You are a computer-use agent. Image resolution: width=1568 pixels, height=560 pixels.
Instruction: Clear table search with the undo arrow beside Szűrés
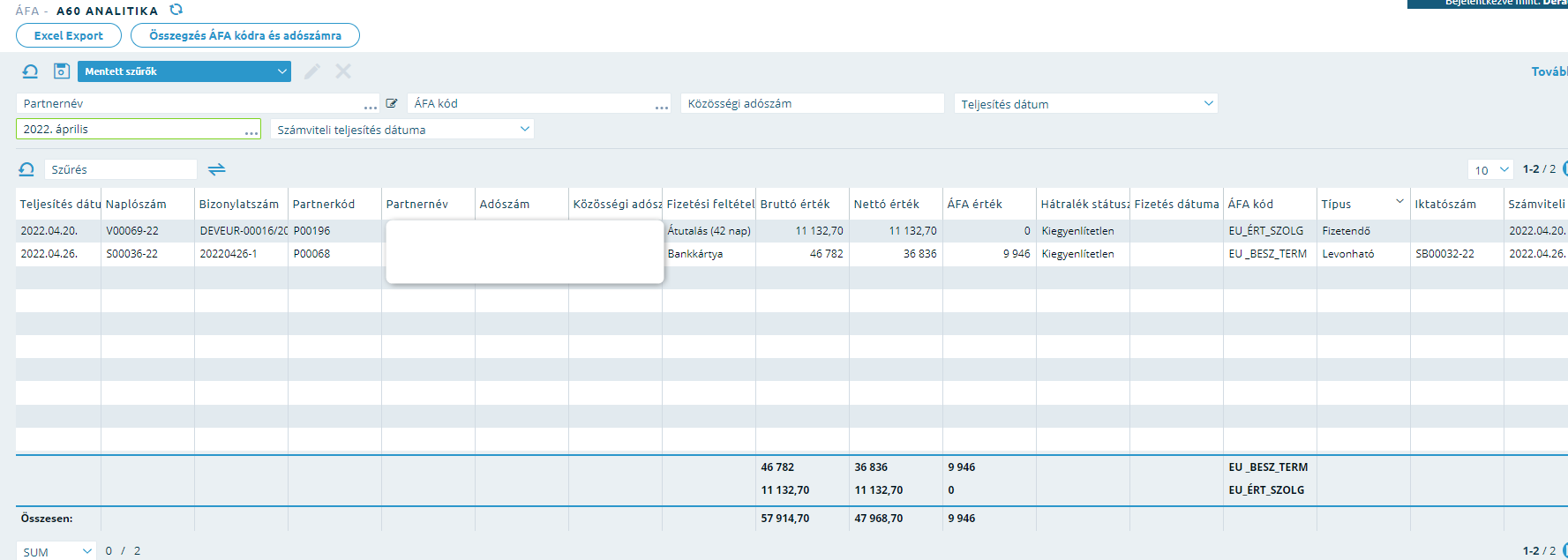point(26,169)
